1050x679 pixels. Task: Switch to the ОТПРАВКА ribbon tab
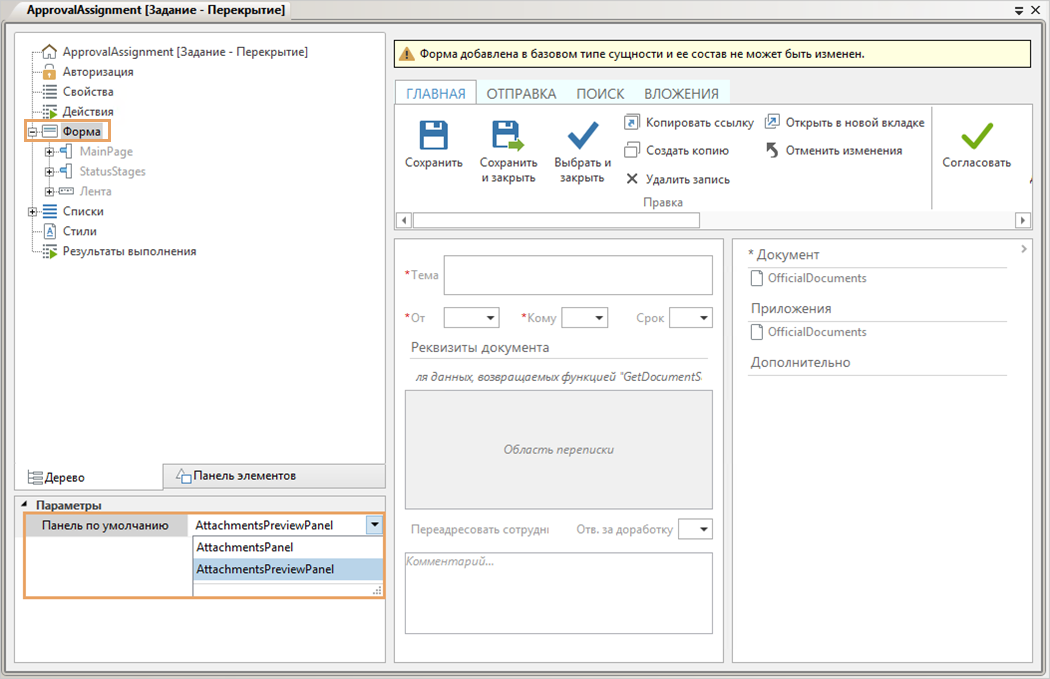[x=521, y=94]
